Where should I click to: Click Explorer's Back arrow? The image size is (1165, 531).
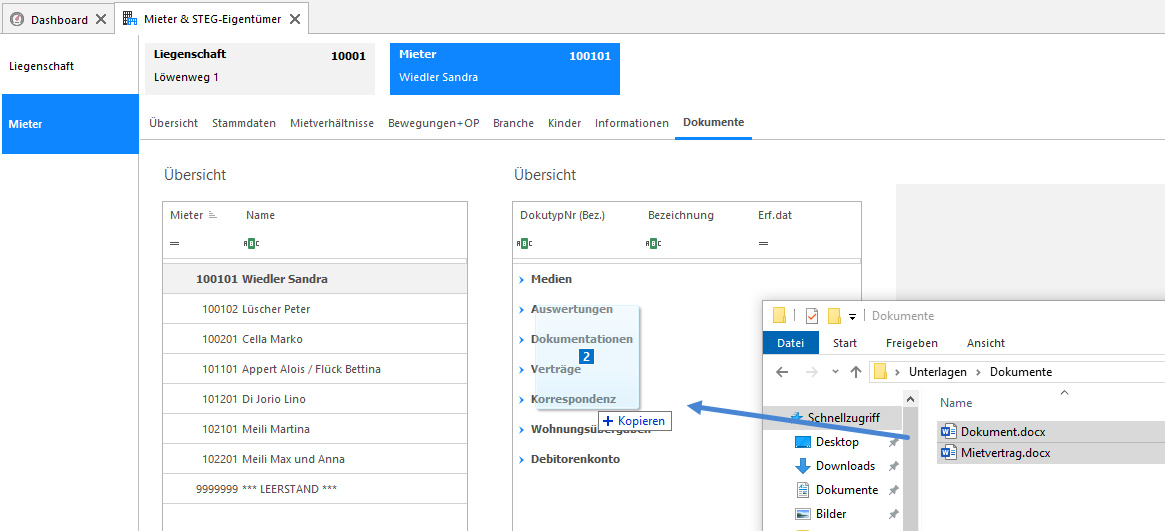point(781,371)
